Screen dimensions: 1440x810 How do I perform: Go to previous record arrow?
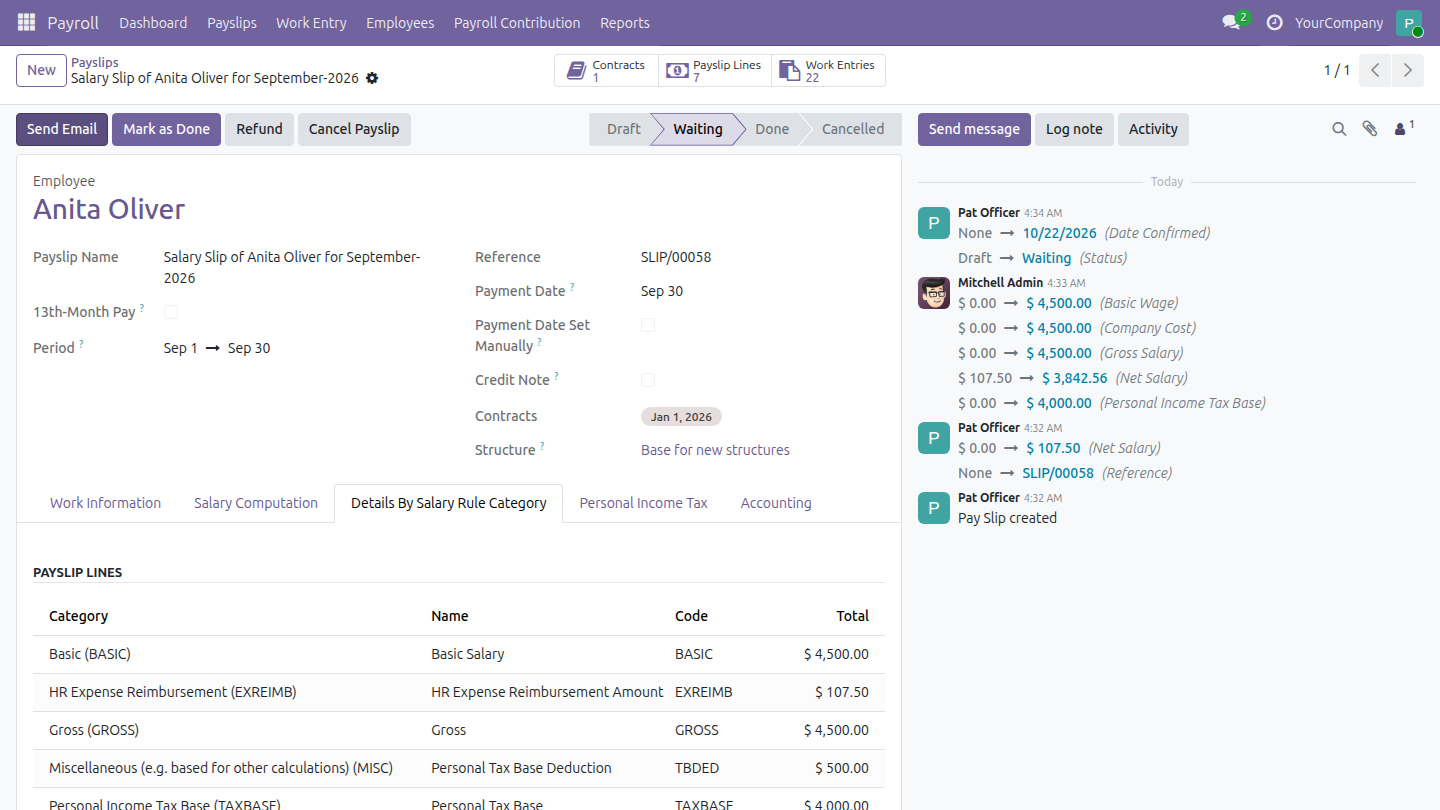[x=1375, y=70]
